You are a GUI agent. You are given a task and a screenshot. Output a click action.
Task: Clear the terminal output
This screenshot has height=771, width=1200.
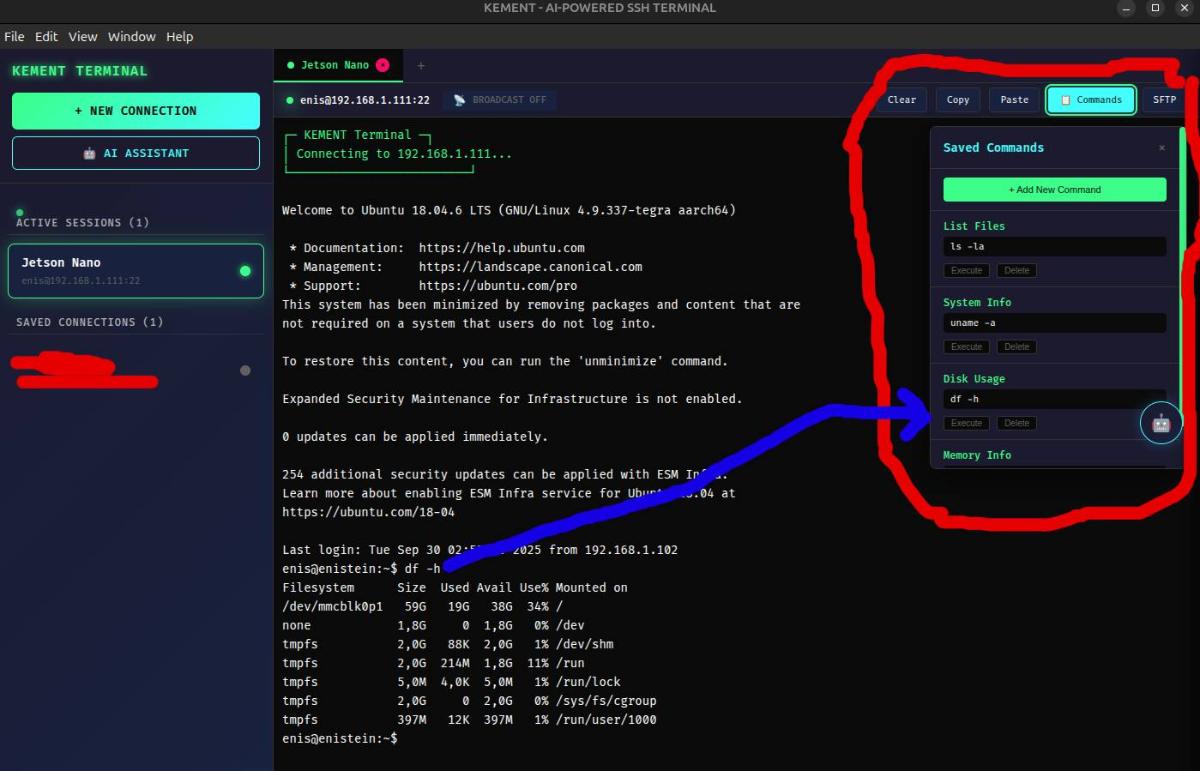pyautogui.click(x=901, y=100)
